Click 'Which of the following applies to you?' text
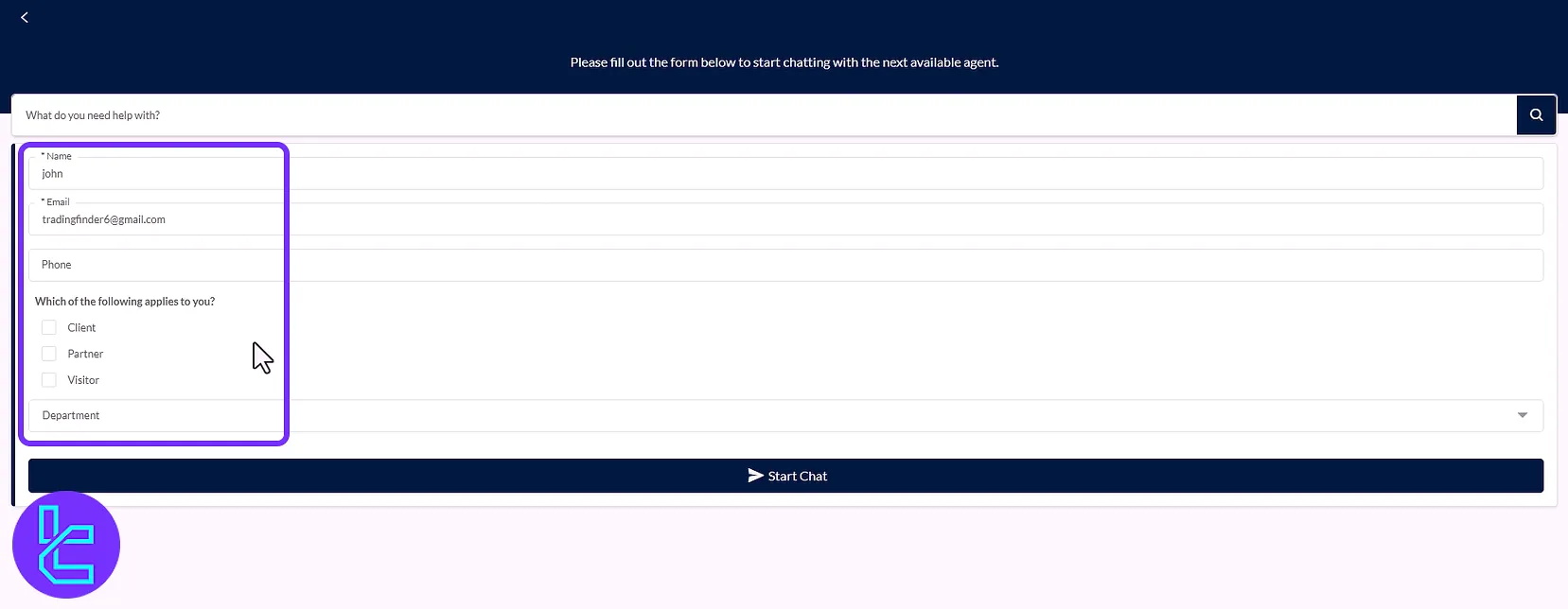Viewport: 1568px width, 609px height. tap(125, 302)
